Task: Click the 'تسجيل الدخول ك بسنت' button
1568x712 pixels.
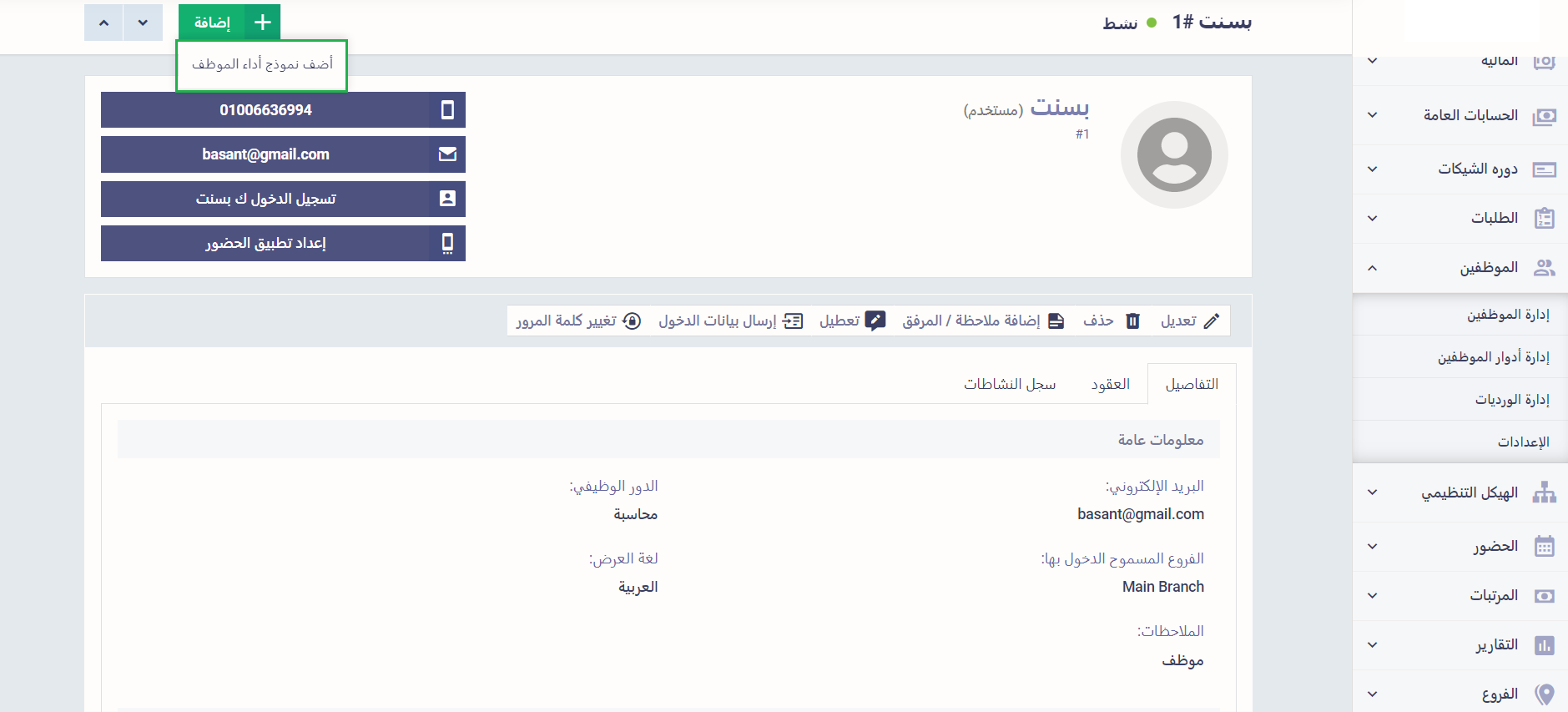Action: pos(266,199)
